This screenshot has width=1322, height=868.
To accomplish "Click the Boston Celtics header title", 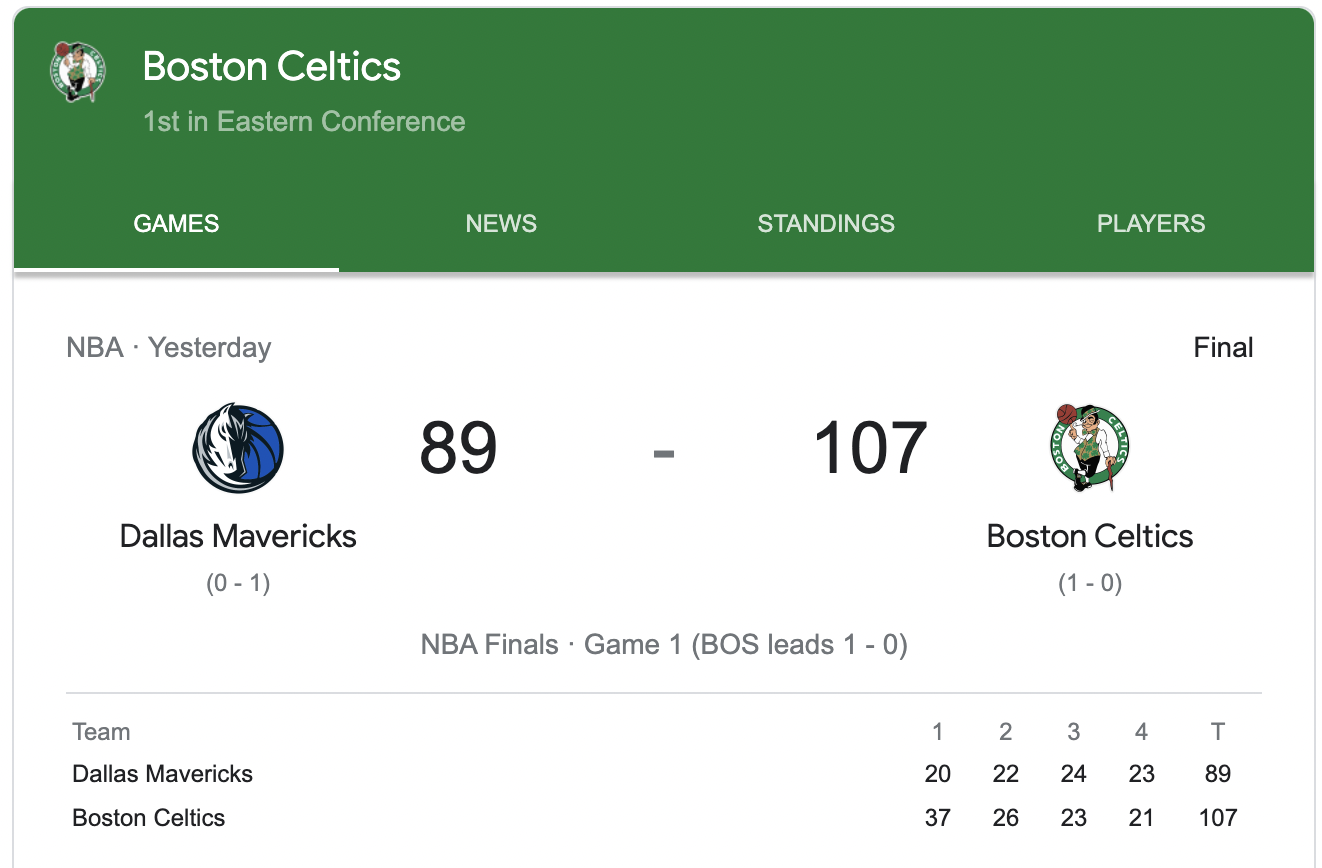I will click(x=272, y=67).
